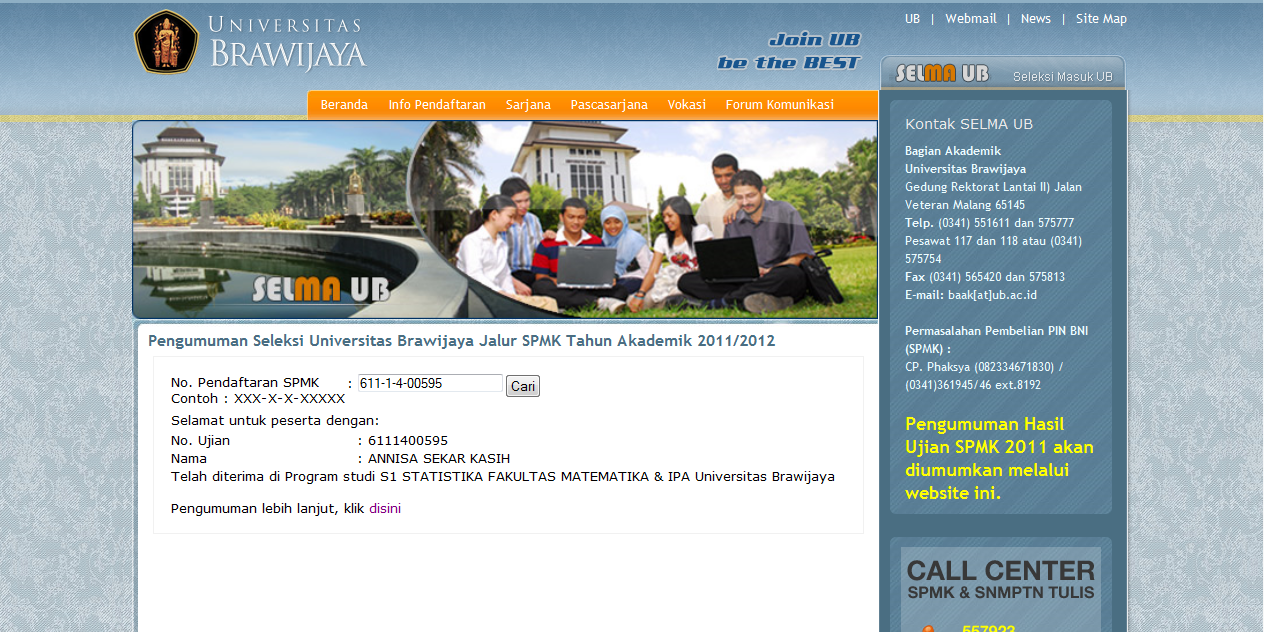Image resolution: width=1264 pixels, height=632 pixels.
Task: Open the Forum Komunikasi menu
Action: pyautogui.click(x=780, y=104)
